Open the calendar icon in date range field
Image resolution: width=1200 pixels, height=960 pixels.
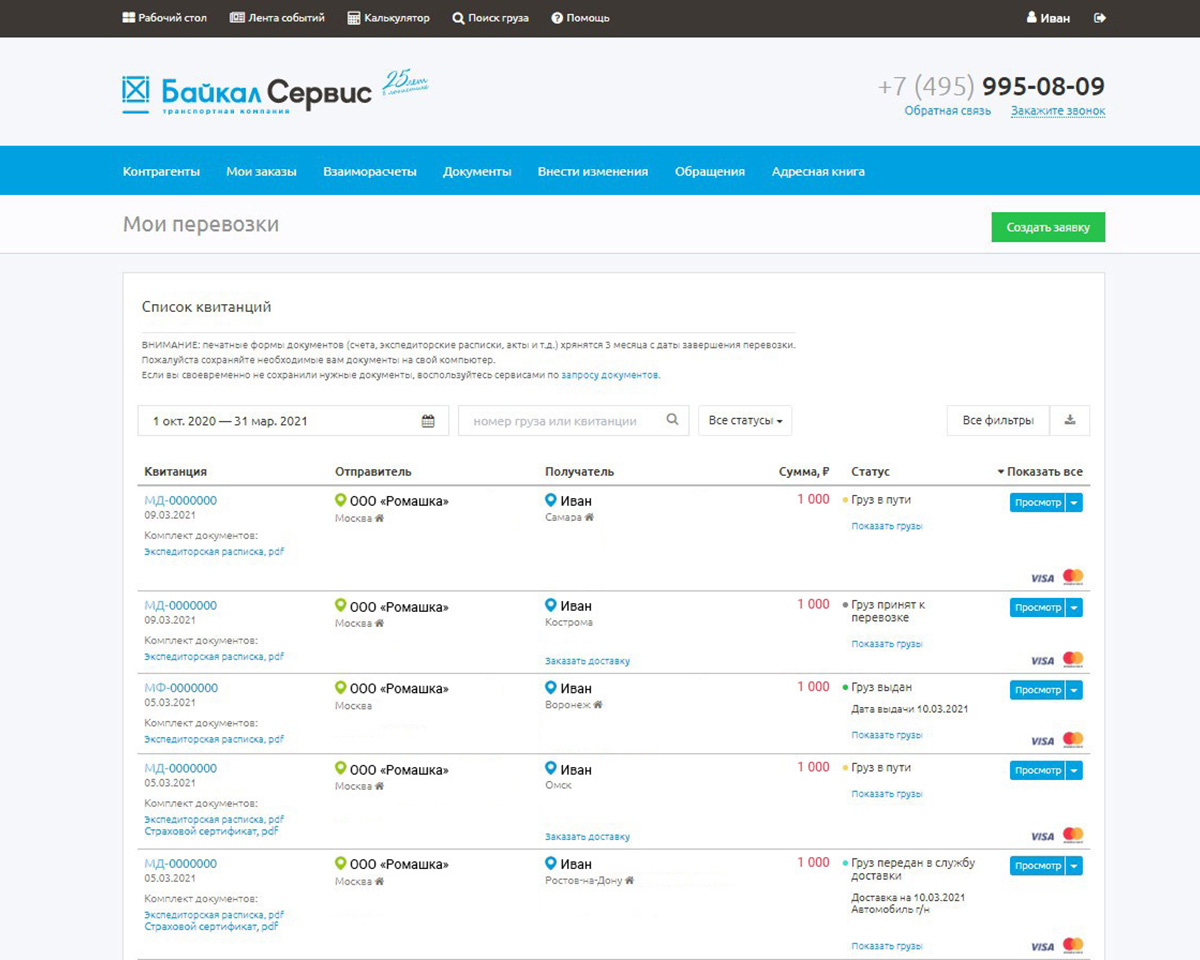(x=428, y=421)
